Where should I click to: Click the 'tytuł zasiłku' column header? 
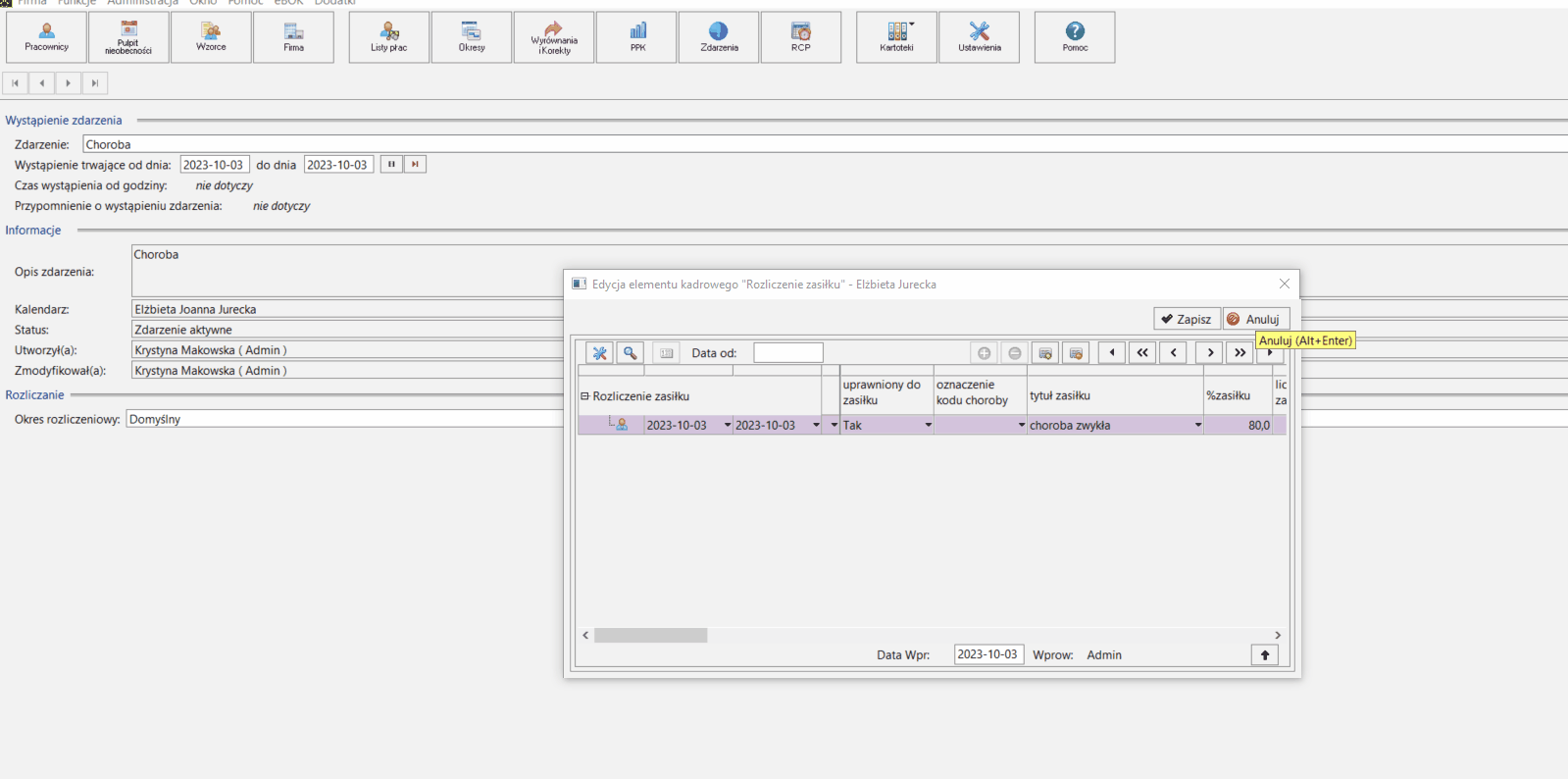click(1115, 395)
